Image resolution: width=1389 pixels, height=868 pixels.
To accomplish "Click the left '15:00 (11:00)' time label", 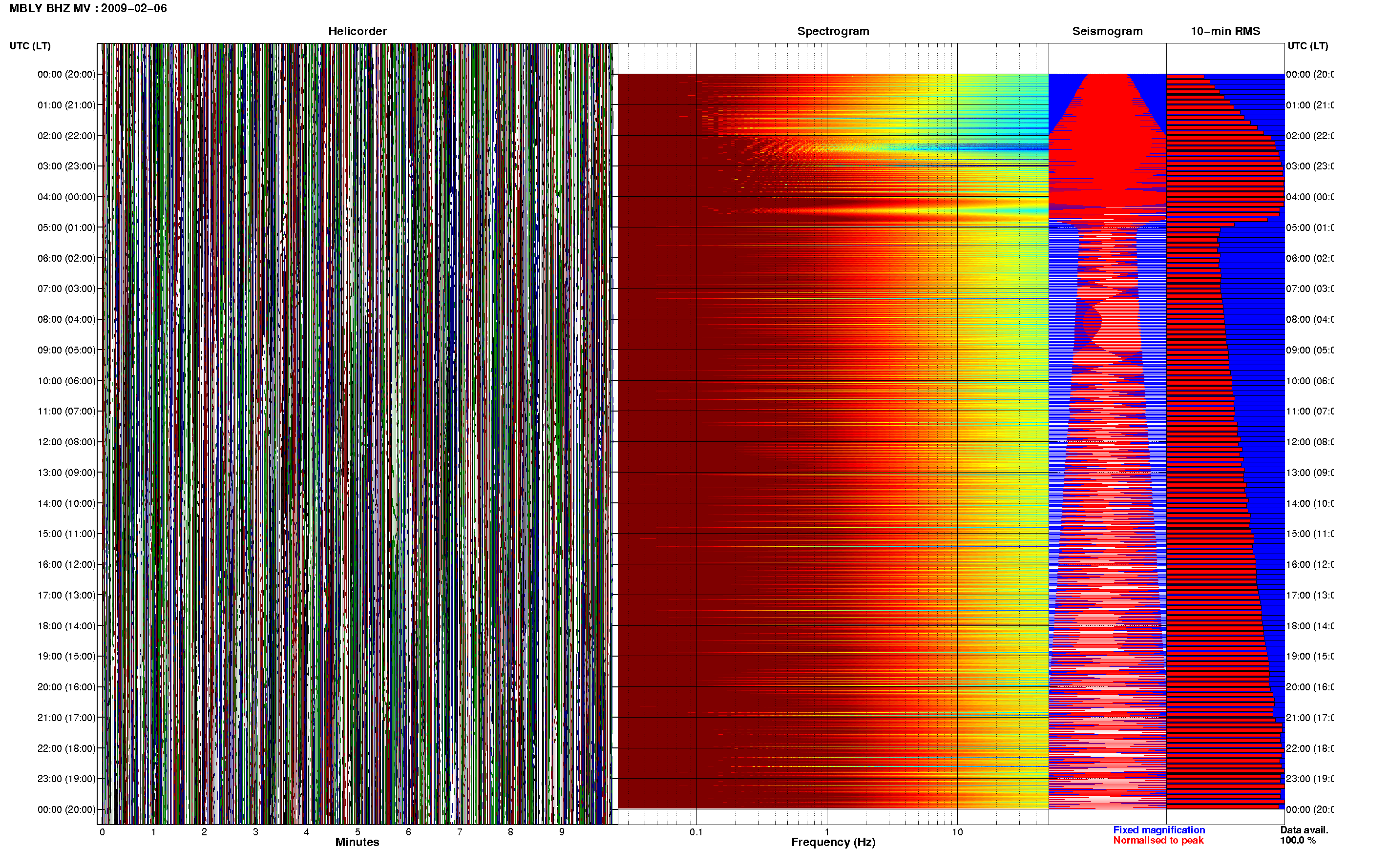I will click(x=66, y=534).
